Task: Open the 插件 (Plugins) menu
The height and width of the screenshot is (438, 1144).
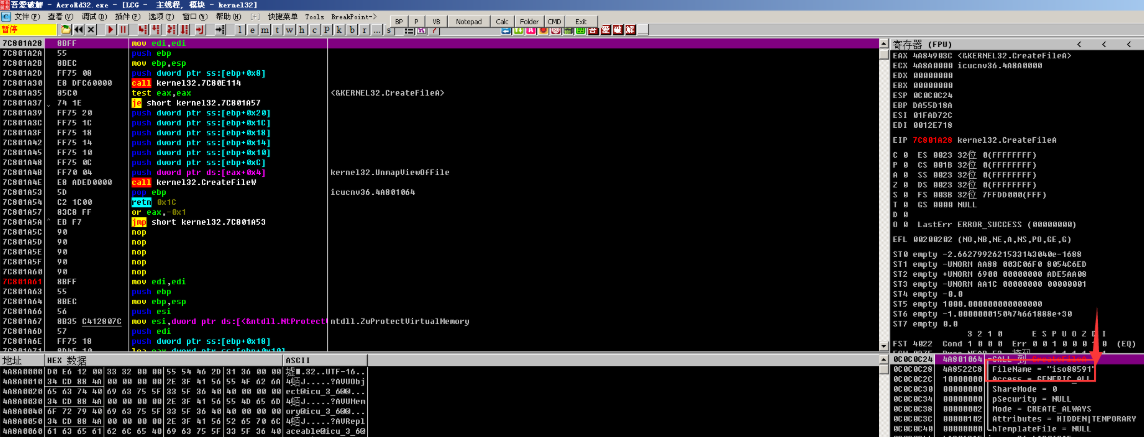Action: tap(125, 17)
